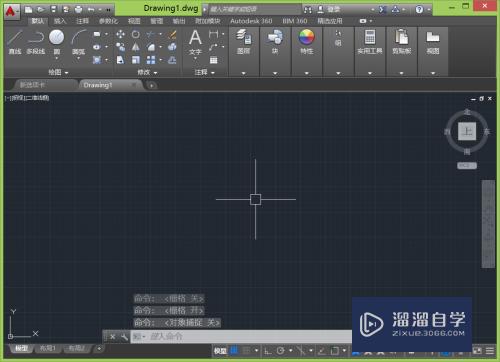Toggle polar tracking in status bar
The height and width of the screenshot is (362, 500).
click(x=281, y=351)
